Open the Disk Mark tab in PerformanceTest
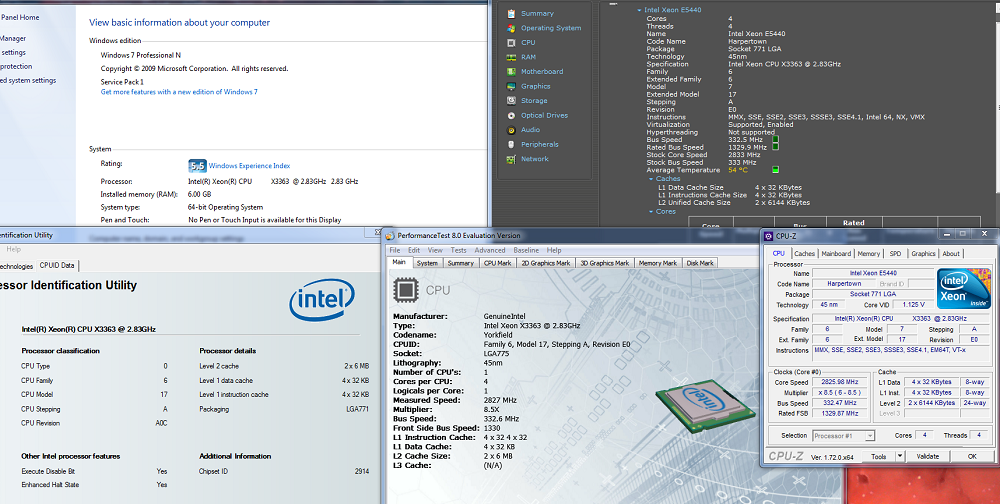Viewport: 1000px width, 504px height. click(700, 263)
